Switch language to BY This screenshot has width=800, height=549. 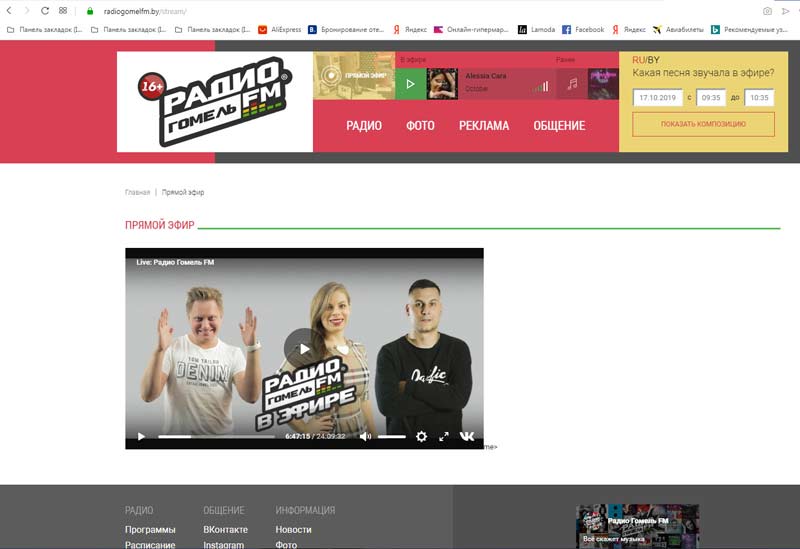tap(654, 60)
